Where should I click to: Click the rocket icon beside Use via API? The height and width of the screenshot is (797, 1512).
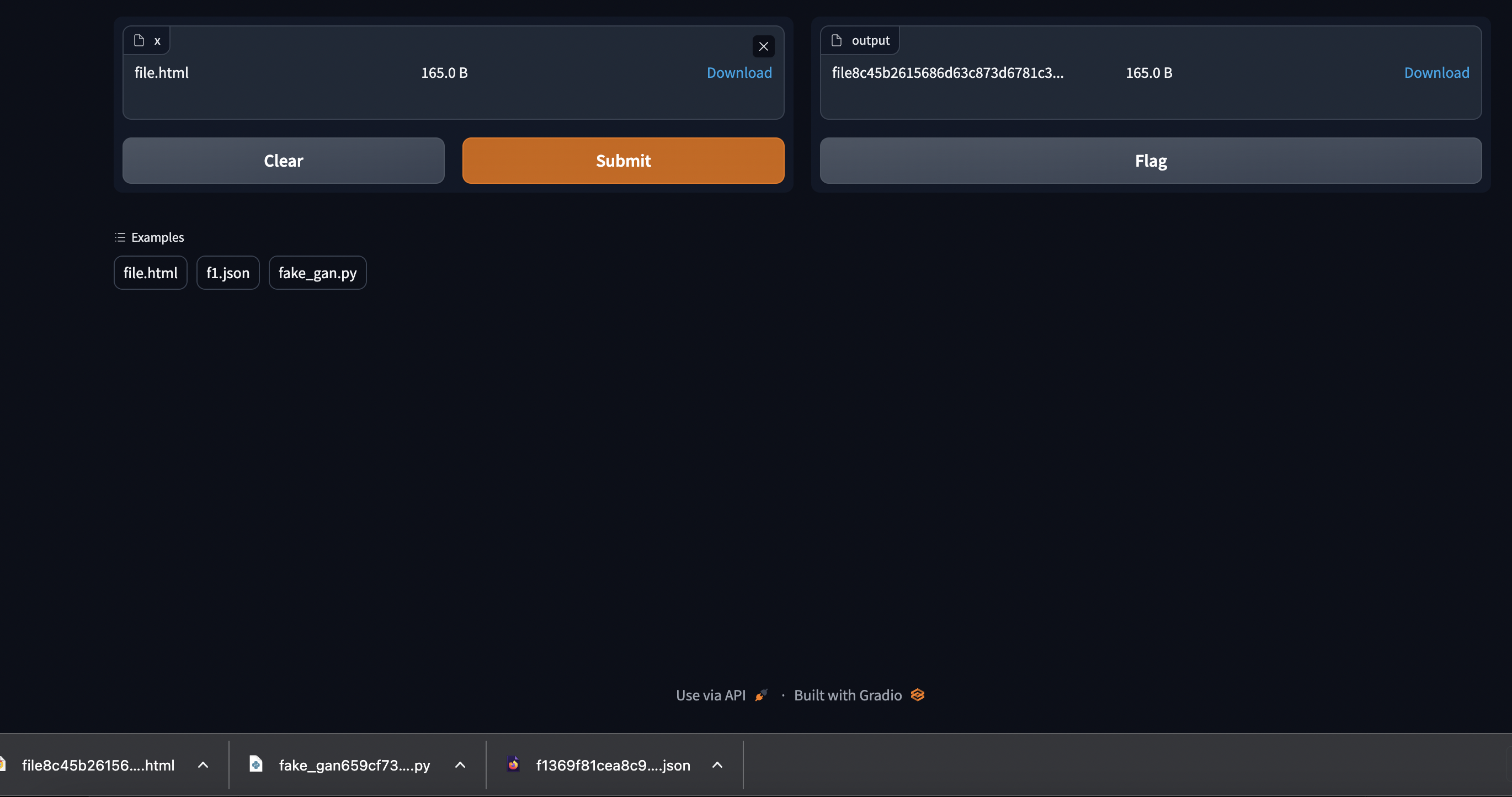[762, 695]
